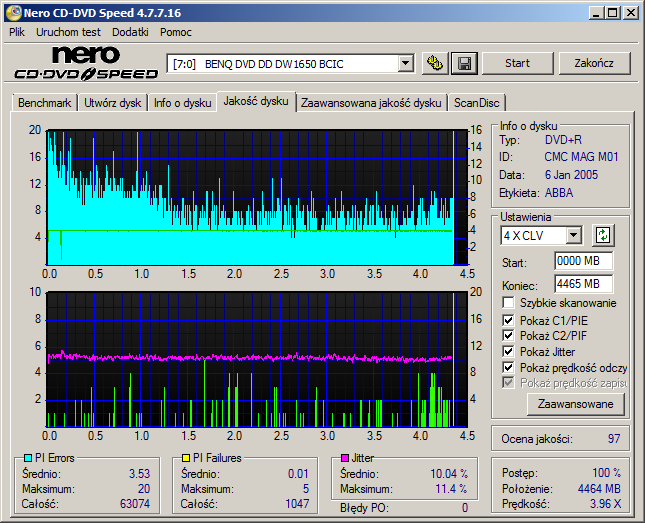
Task: Click the Zakończ button
Action: (594, 63)
